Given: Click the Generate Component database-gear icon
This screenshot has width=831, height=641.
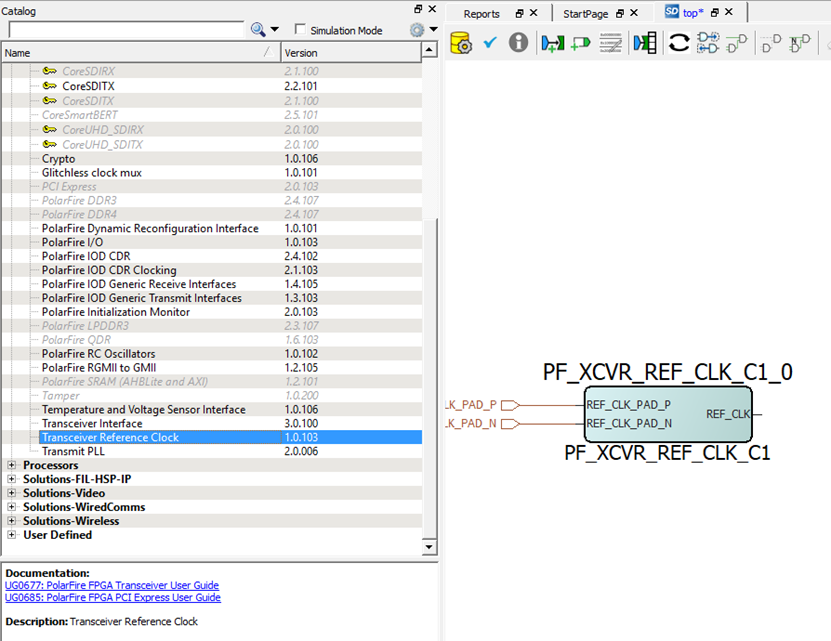Looking at the screenshot, I should click(460, 43).
